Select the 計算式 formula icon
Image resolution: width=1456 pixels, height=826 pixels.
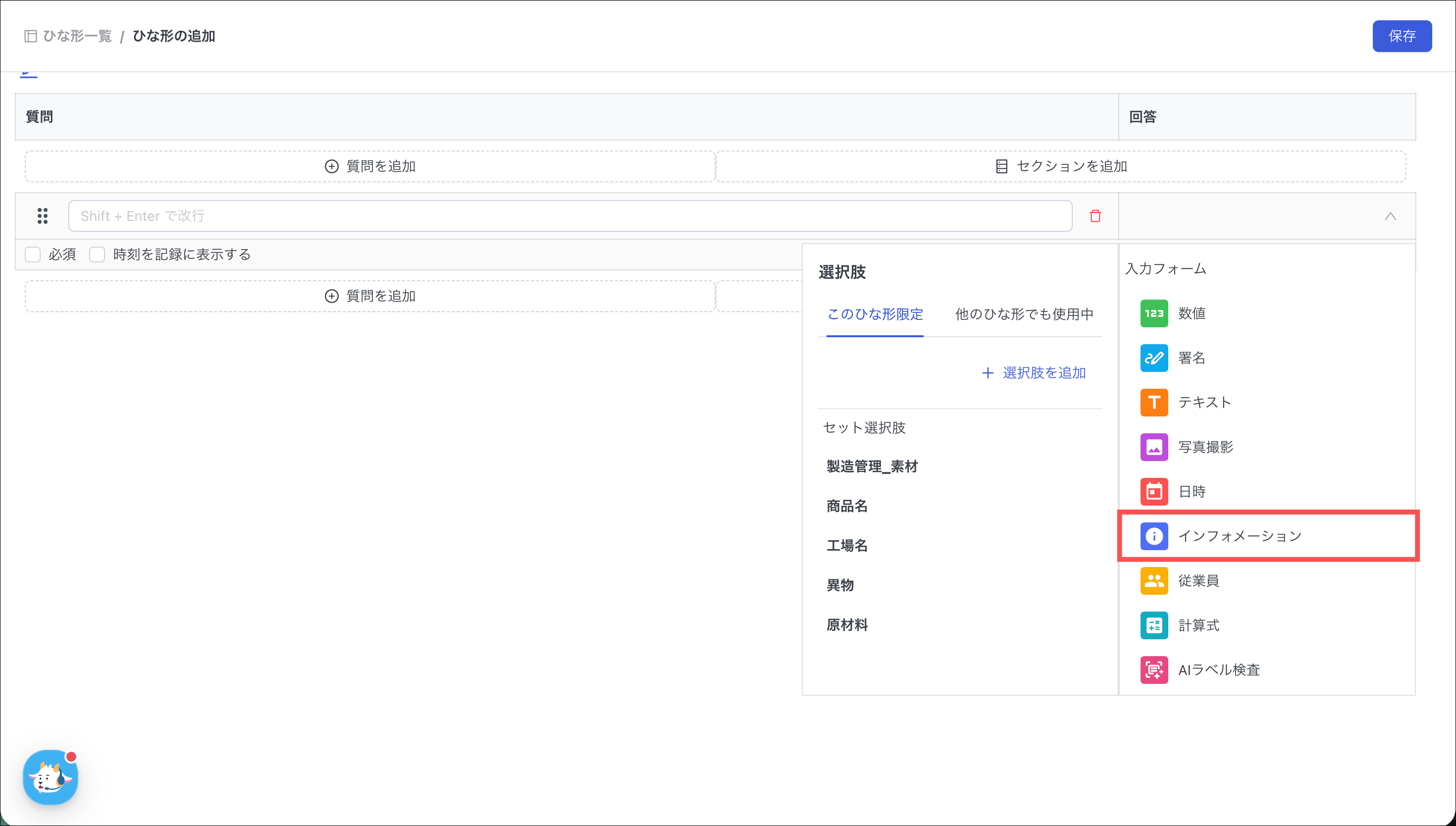(1154, 625)
